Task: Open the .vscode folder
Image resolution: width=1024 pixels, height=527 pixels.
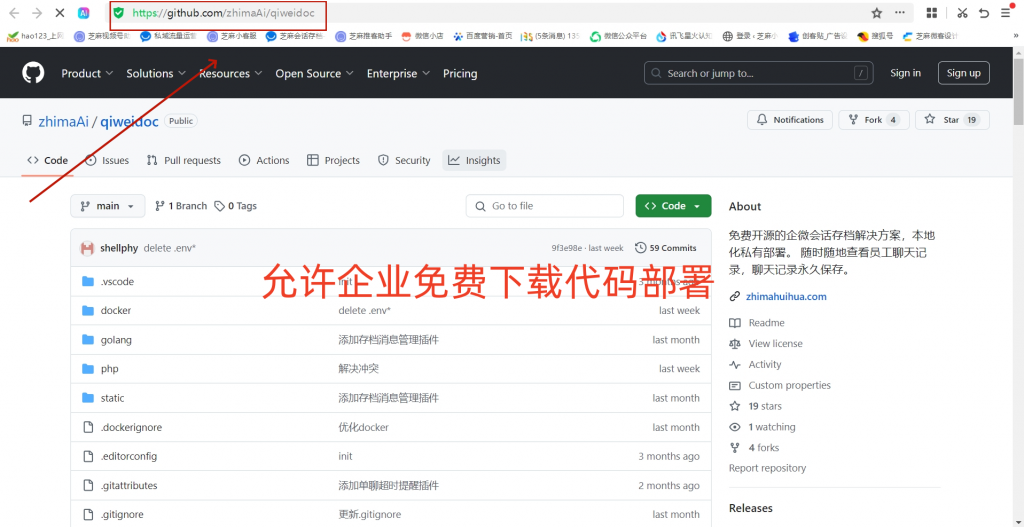Action: tap(117, 282)
